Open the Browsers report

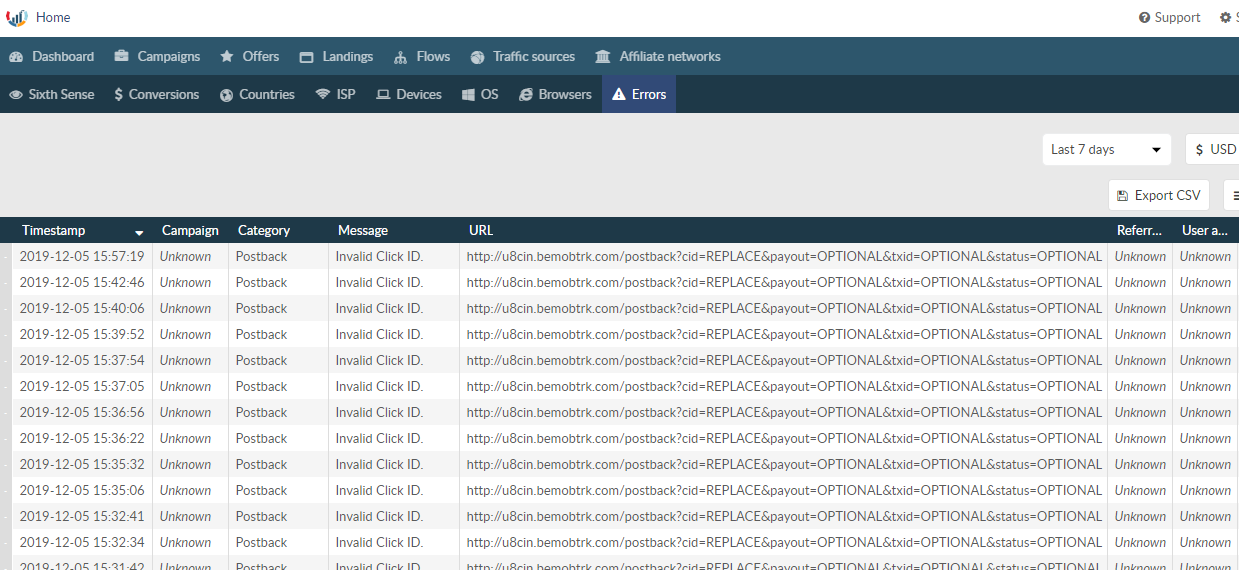556,95
